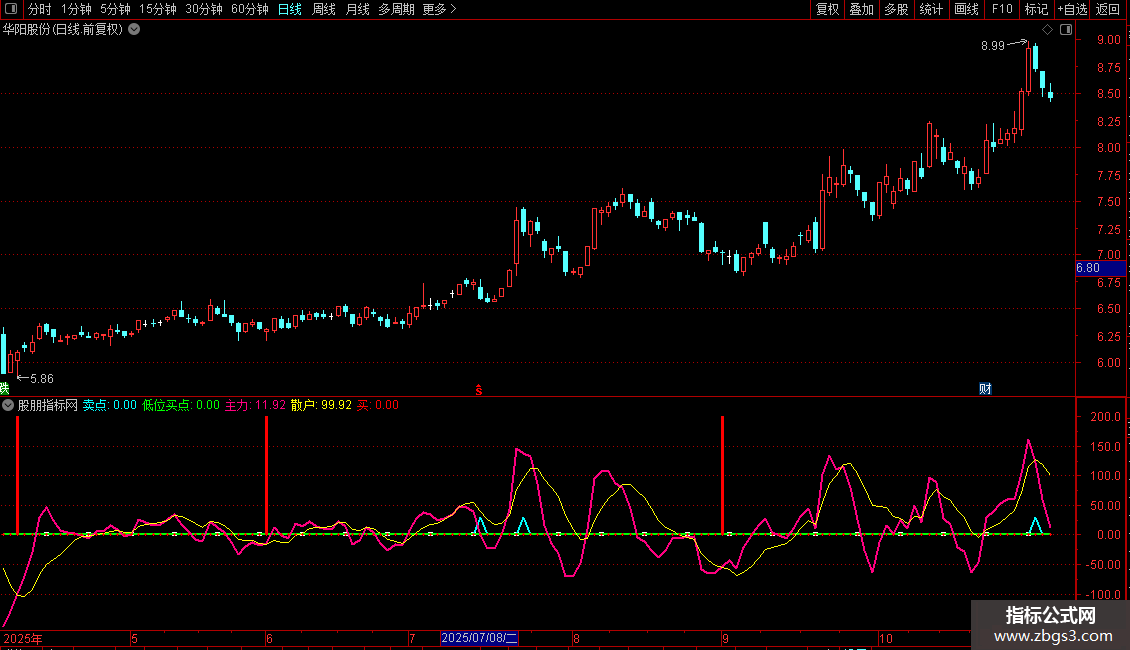Click the 2025年 label on time axis
1130x650 pixels.
pos(23,638)
